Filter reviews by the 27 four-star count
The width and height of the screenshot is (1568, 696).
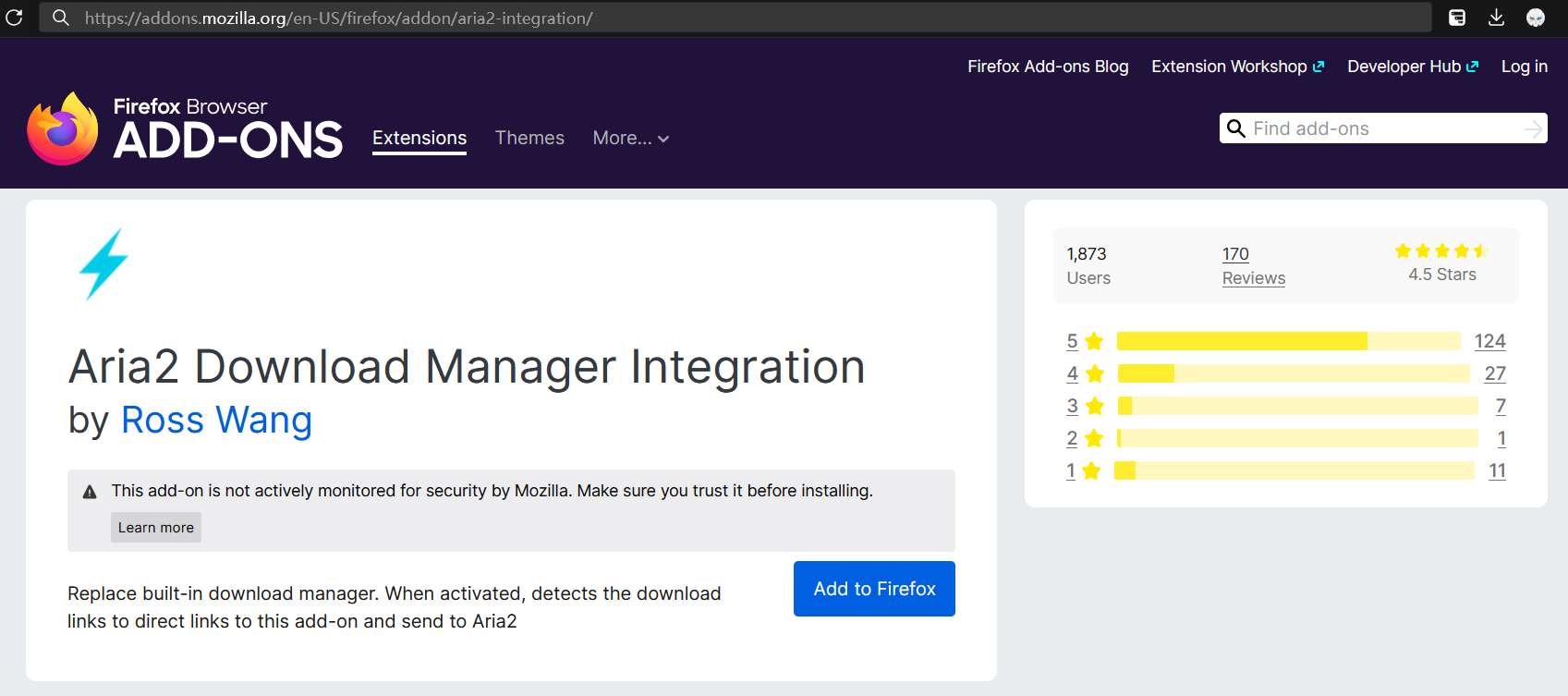[x=1494, y=373]
